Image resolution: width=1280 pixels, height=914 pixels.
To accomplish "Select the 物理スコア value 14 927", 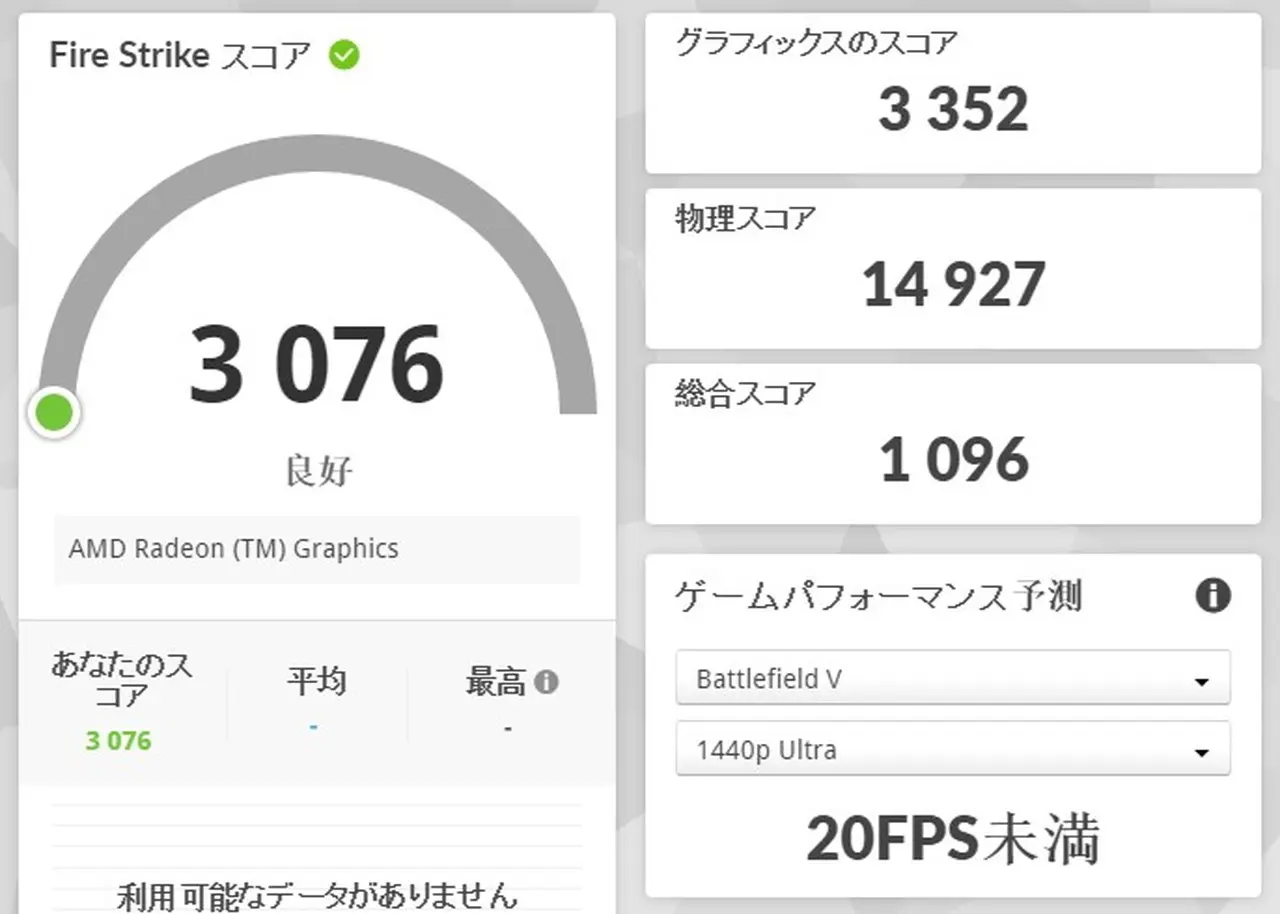I will (953, 285).
